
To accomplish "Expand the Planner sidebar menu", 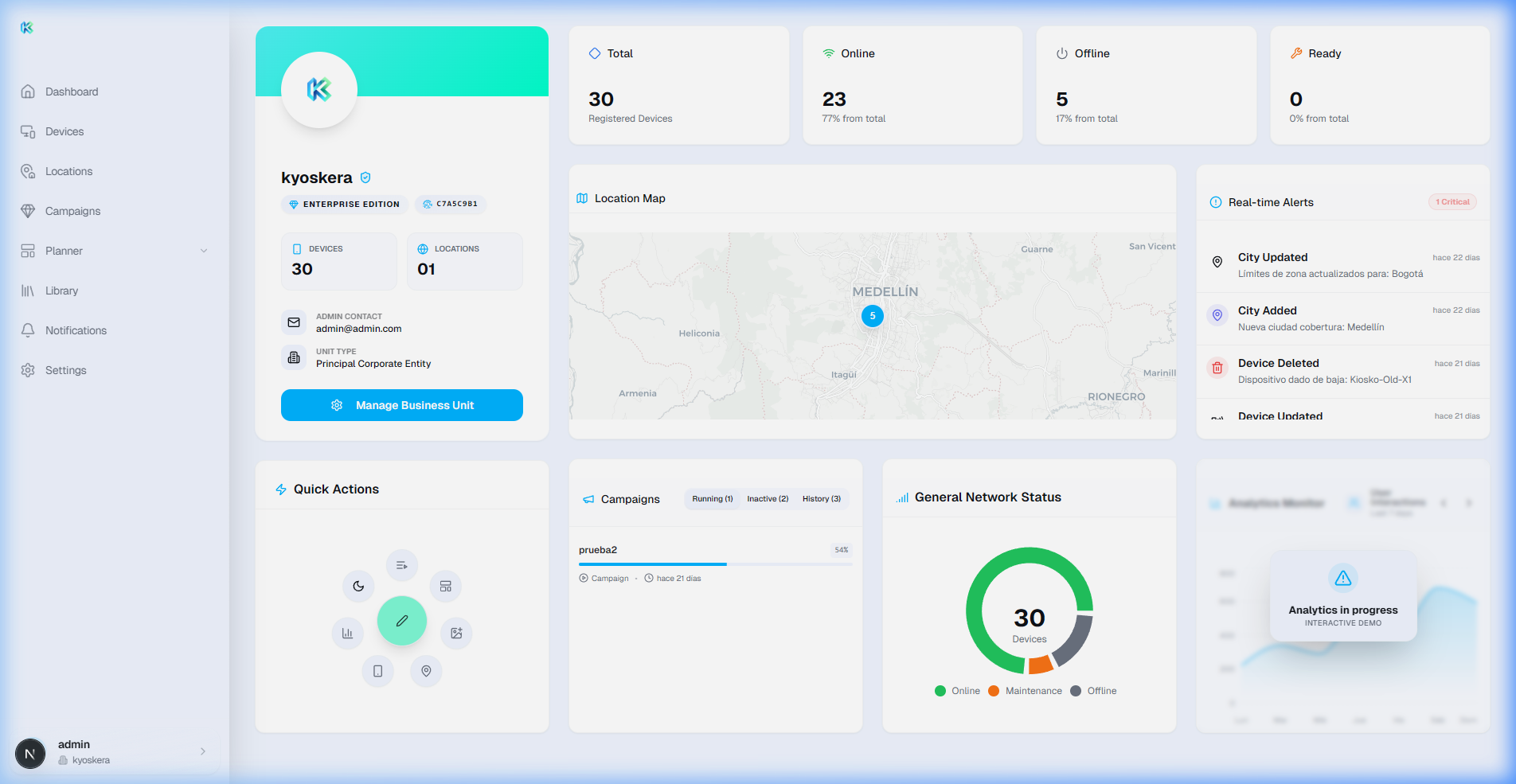I will (x=204, y=251).
